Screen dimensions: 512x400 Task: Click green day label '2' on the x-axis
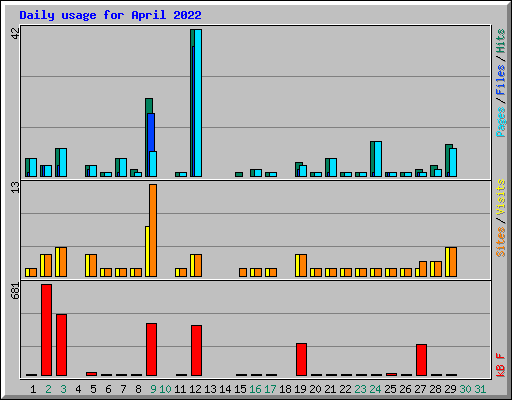(x=48, y=389)
